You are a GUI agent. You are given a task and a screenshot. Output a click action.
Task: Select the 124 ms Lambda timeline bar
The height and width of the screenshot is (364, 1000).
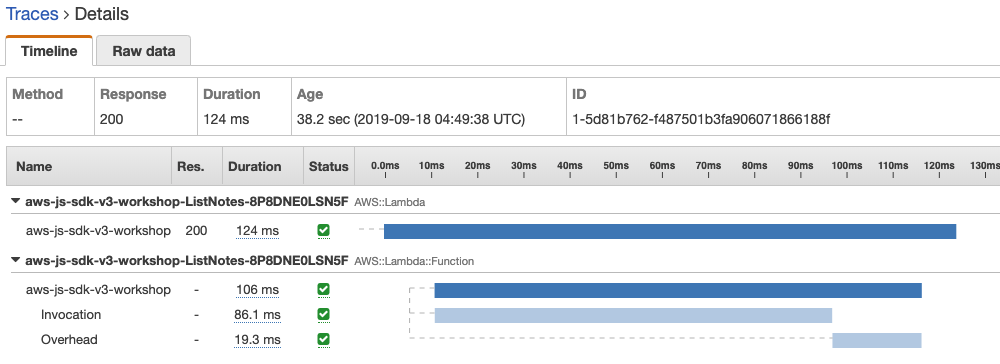670,231
